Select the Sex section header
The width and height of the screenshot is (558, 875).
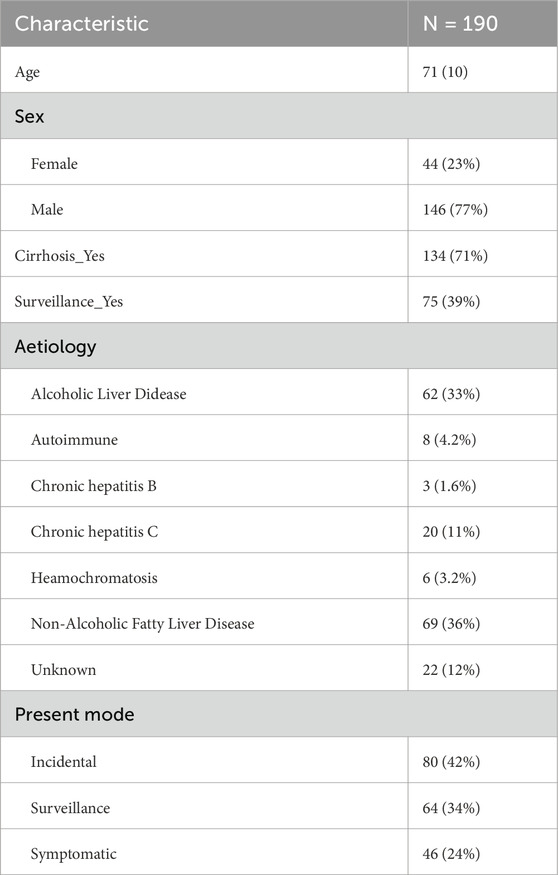[x=279, y=116]
